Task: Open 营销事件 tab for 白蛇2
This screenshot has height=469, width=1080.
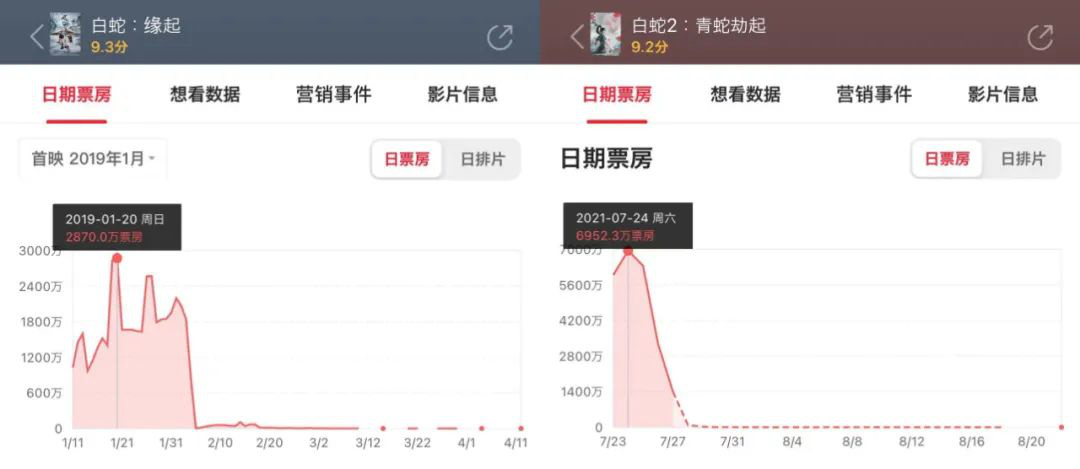Action: click(874, 94)
